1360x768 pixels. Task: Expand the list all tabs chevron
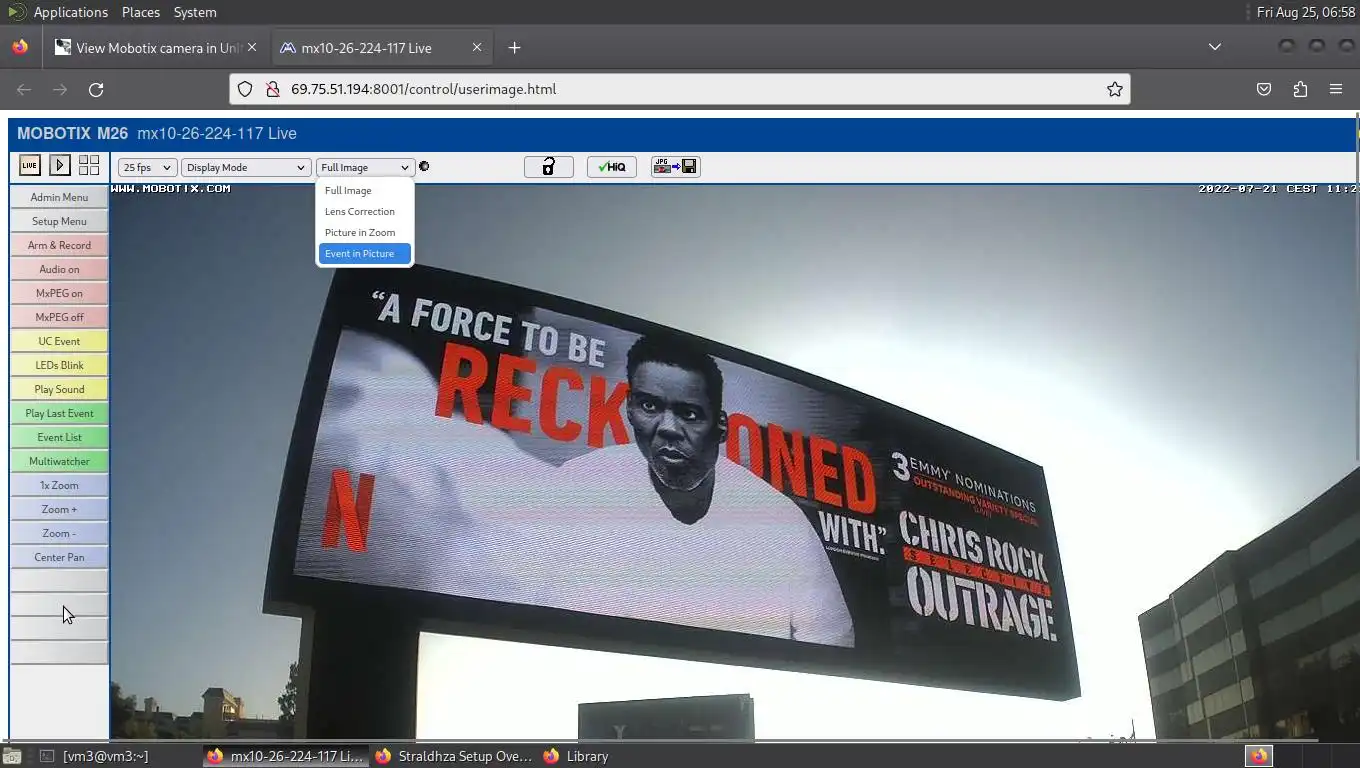click(x=1214, y=47)
